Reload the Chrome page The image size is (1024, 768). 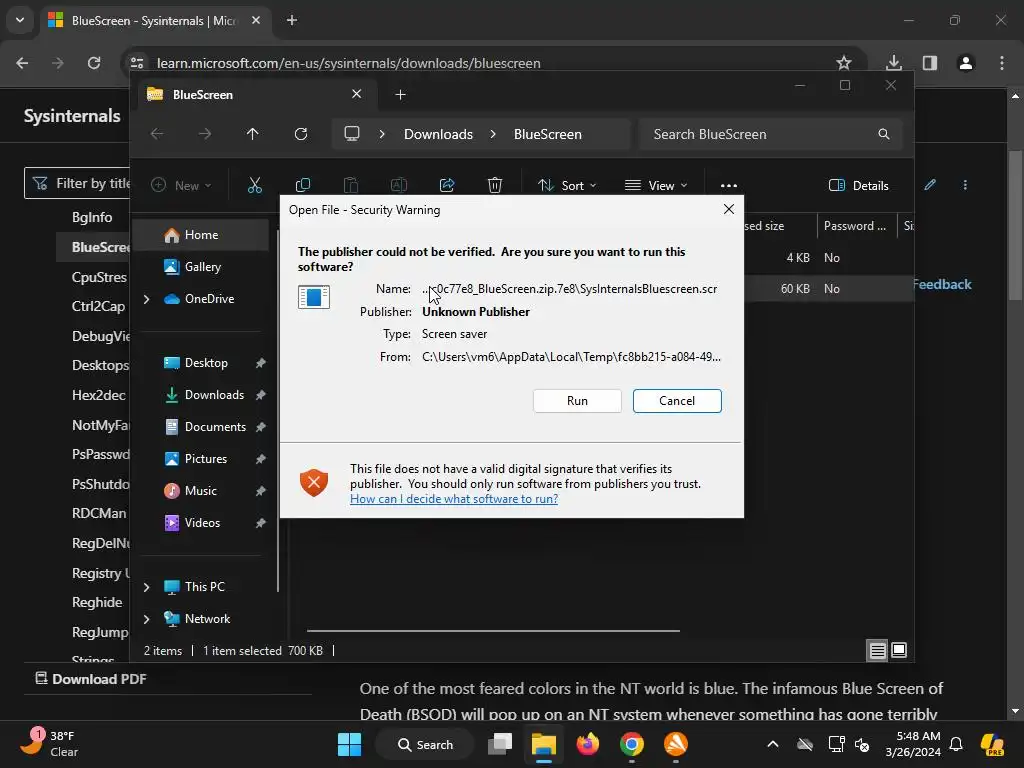tap(94, 63)
